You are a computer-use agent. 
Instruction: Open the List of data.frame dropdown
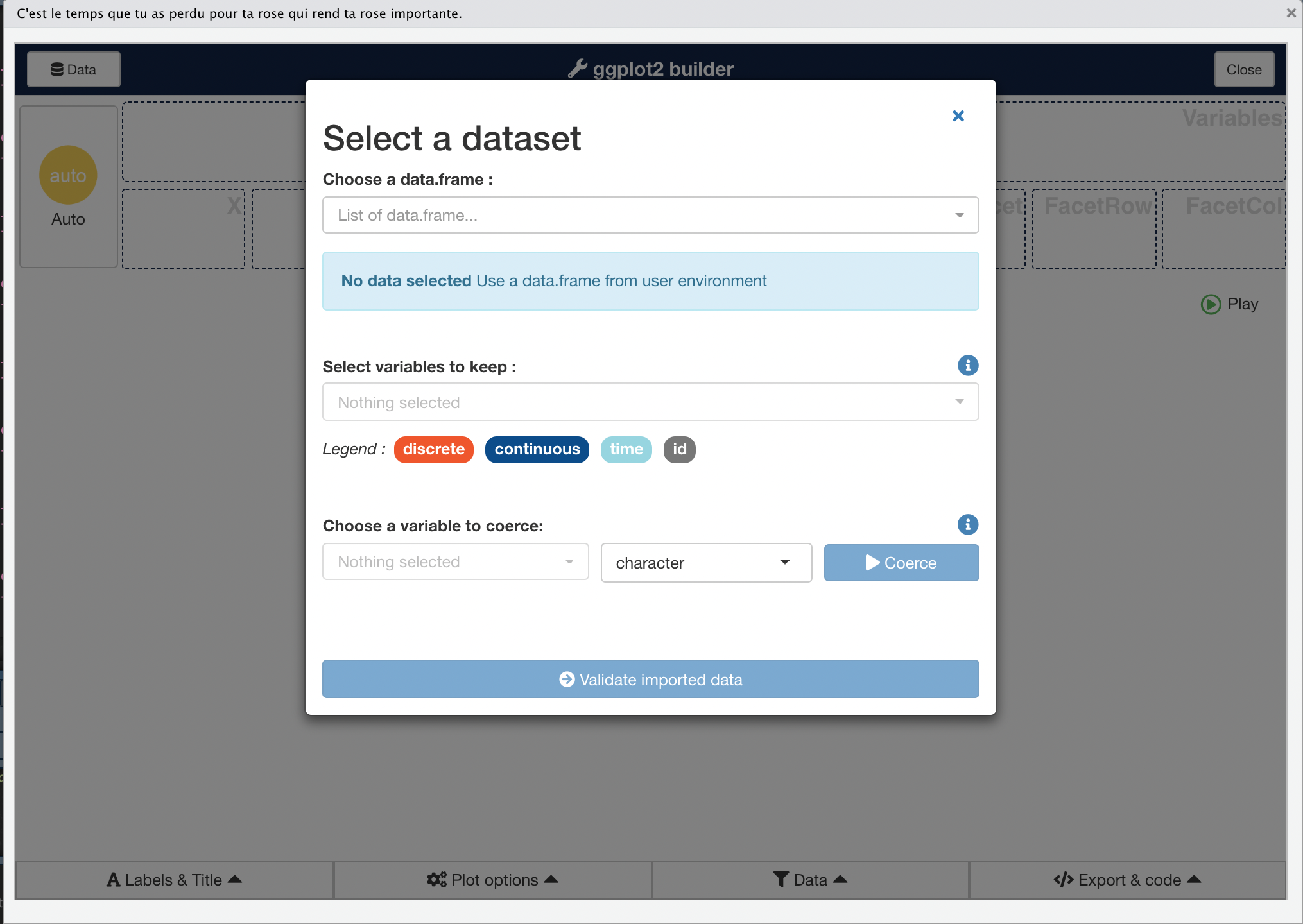point(650,215)
